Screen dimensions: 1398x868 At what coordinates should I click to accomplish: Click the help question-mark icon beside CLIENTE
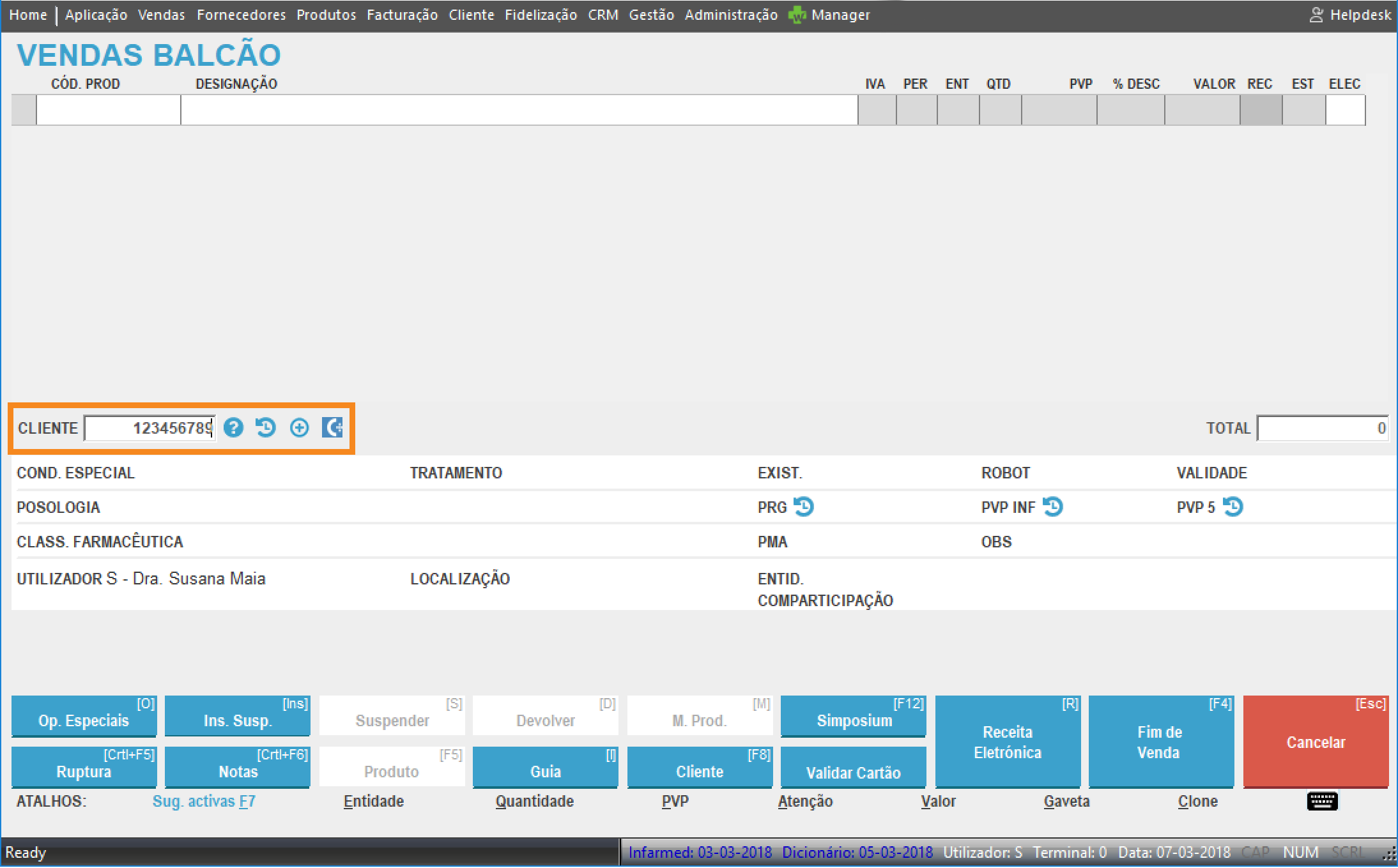(234, 427)
